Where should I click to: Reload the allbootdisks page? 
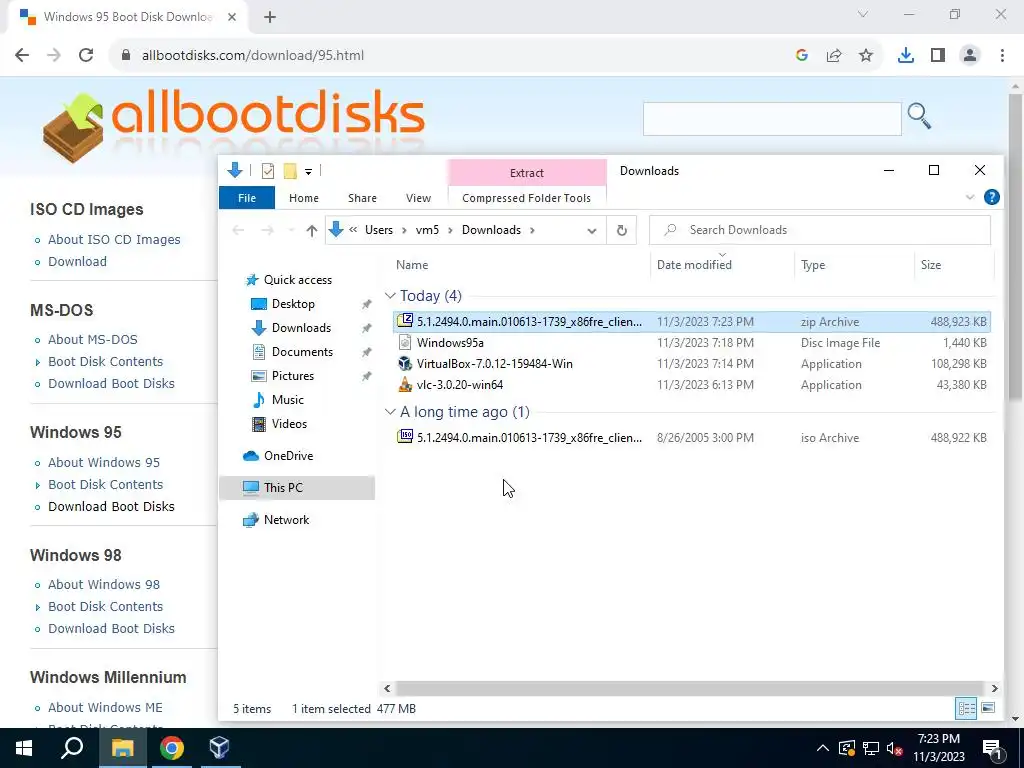(x=86, y=56)
